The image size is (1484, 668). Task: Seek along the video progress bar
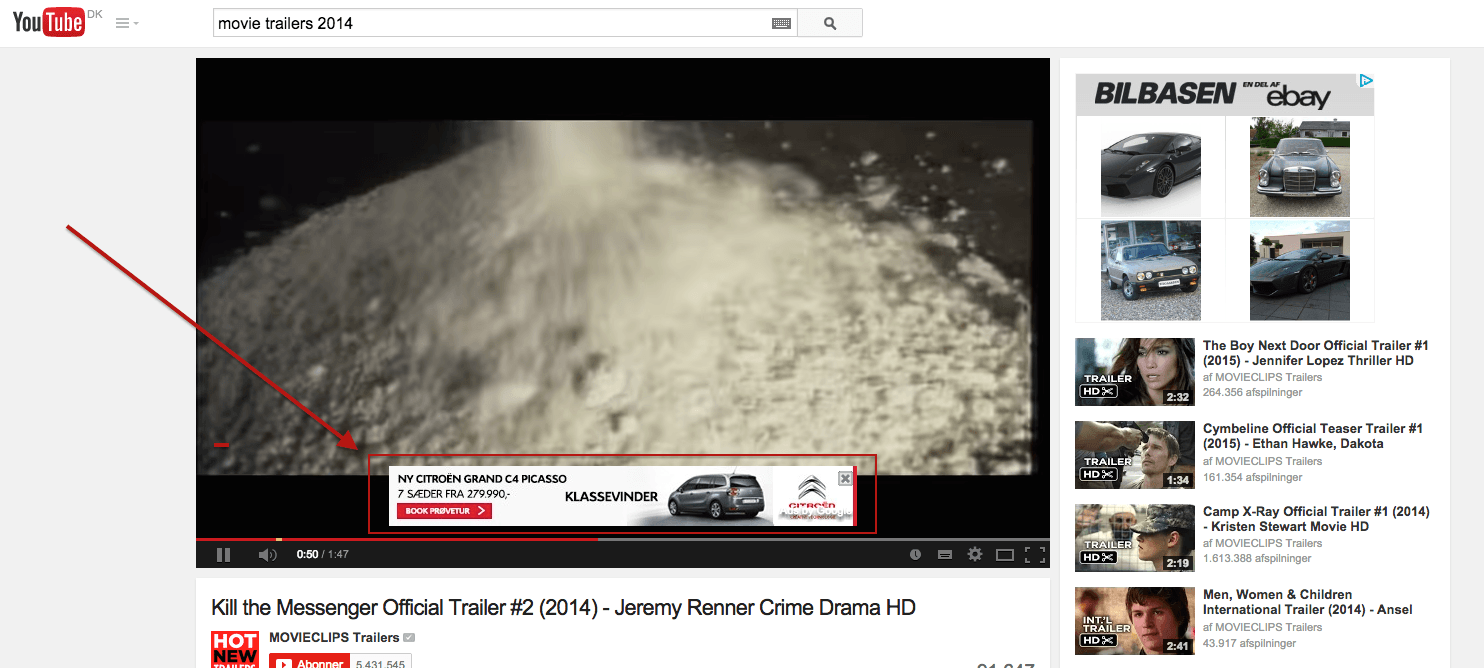click(623, 539)
